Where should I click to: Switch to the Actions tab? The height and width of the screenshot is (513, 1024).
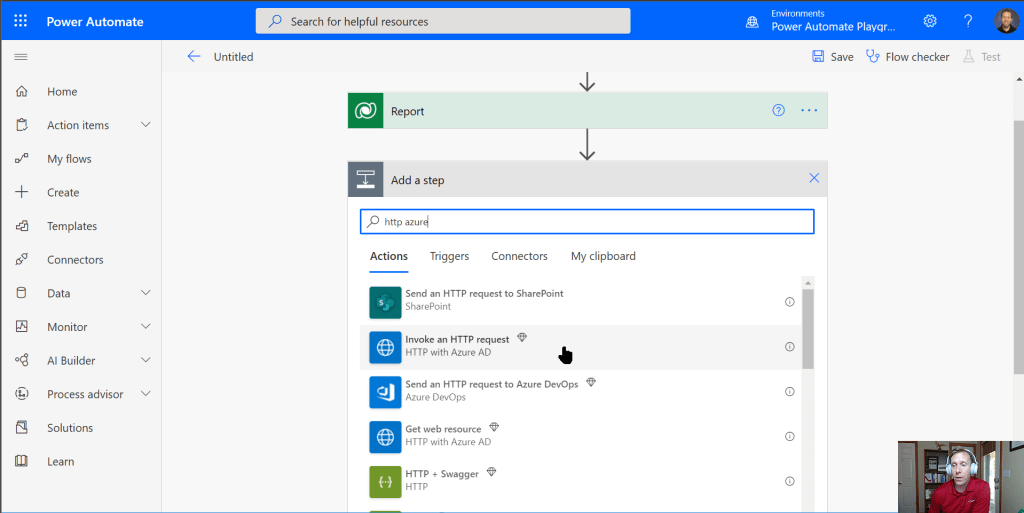pyautogui.click(x=389, y=256)
